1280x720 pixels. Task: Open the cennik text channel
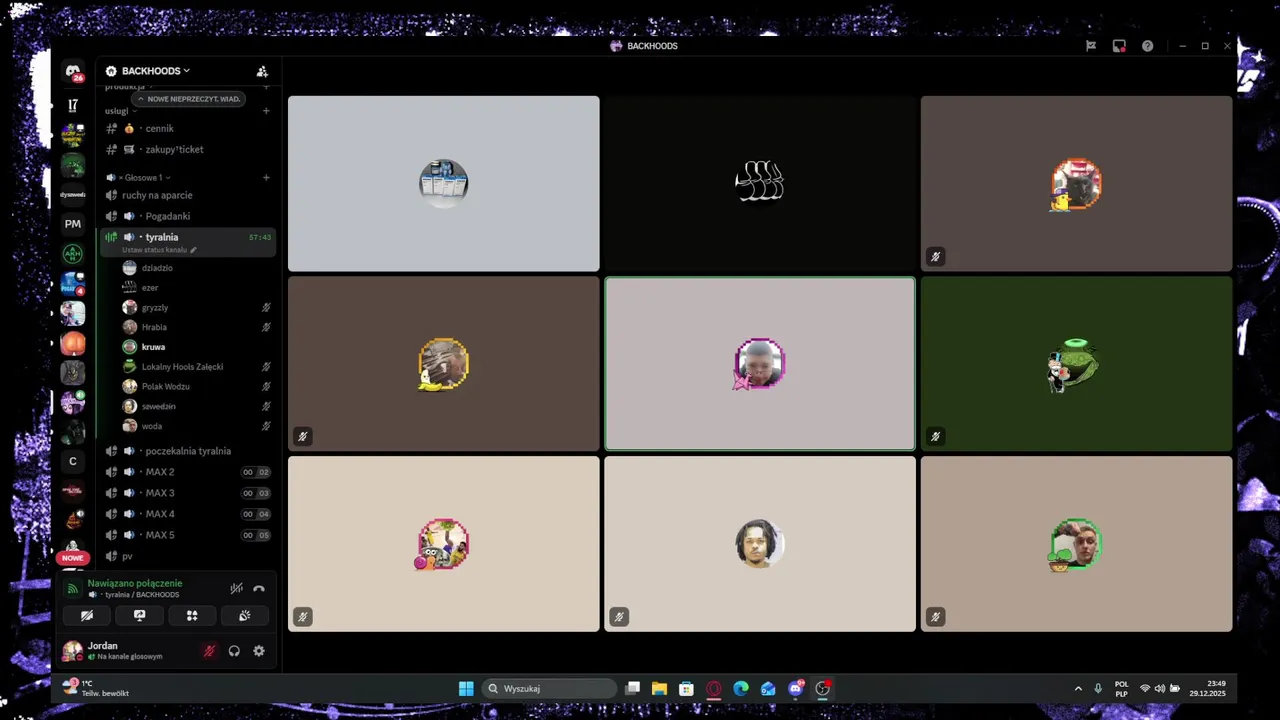(x=187, y=129)
